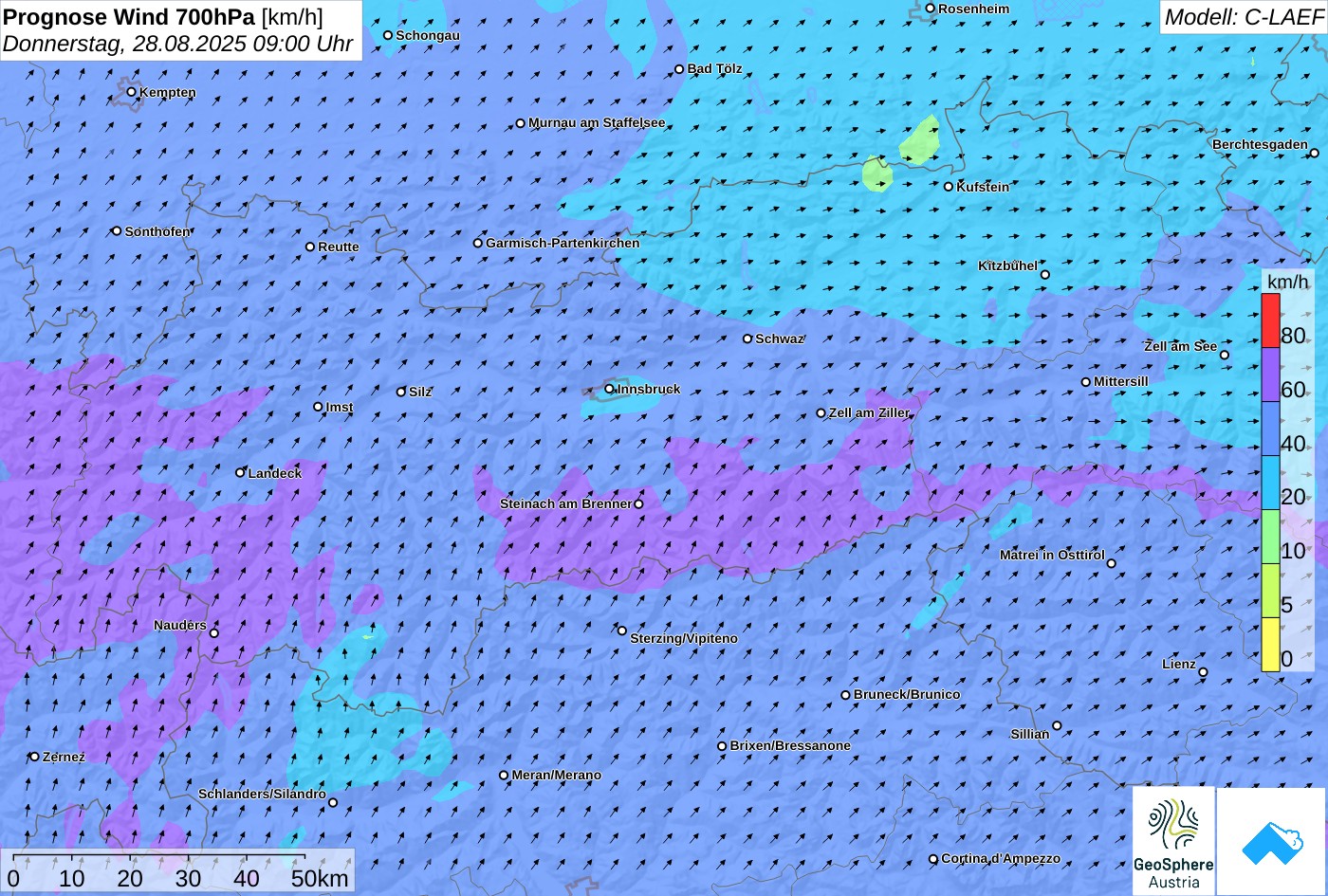
Task: Select the "Sterzing/Vipiteno" label
Action: (684, 638)
